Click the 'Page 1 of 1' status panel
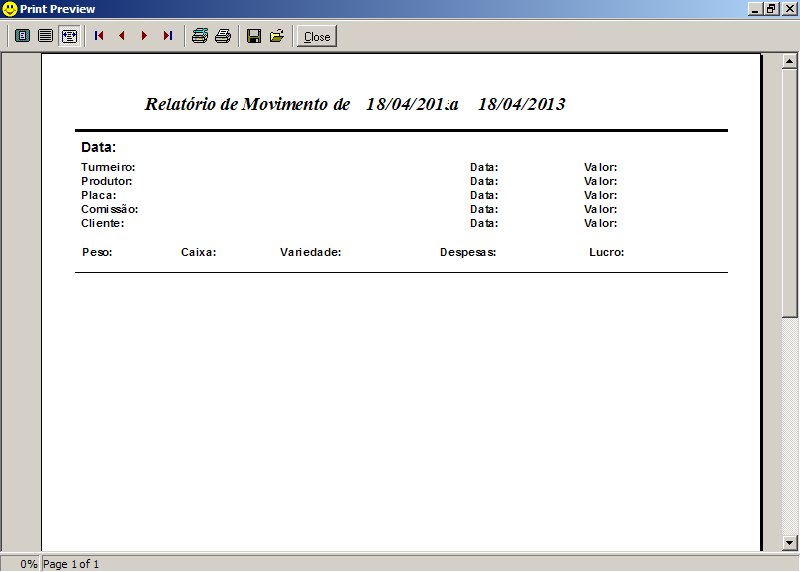The width and height of the screenshot is (800, 572). pos(72,564)
